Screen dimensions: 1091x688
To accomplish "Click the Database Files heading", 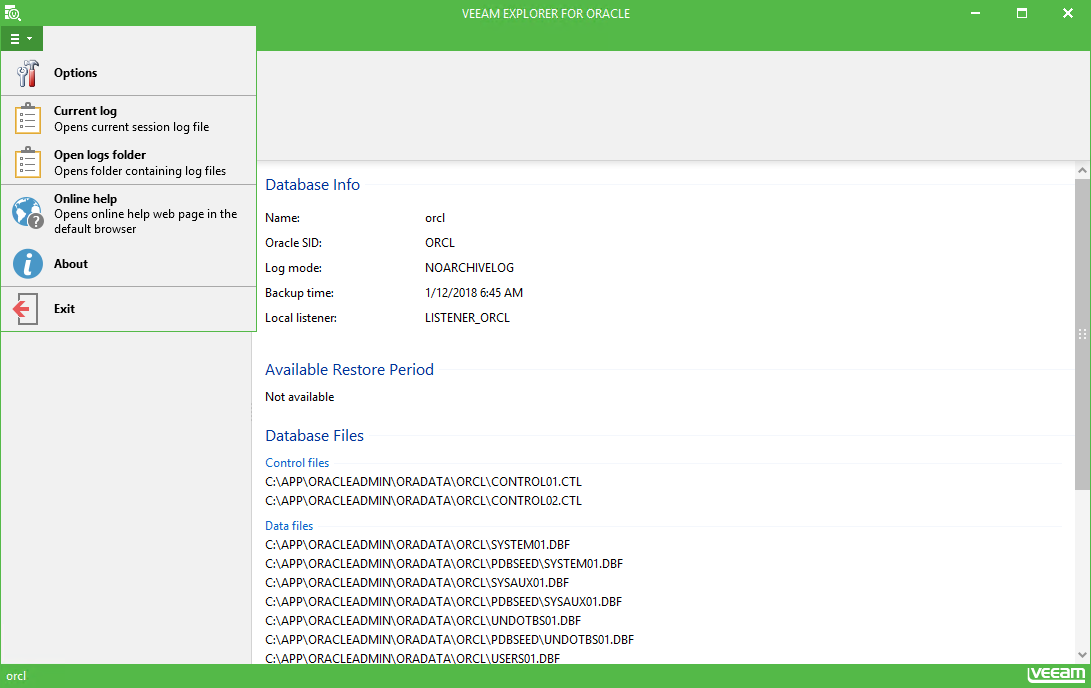I will click(314, 436).
